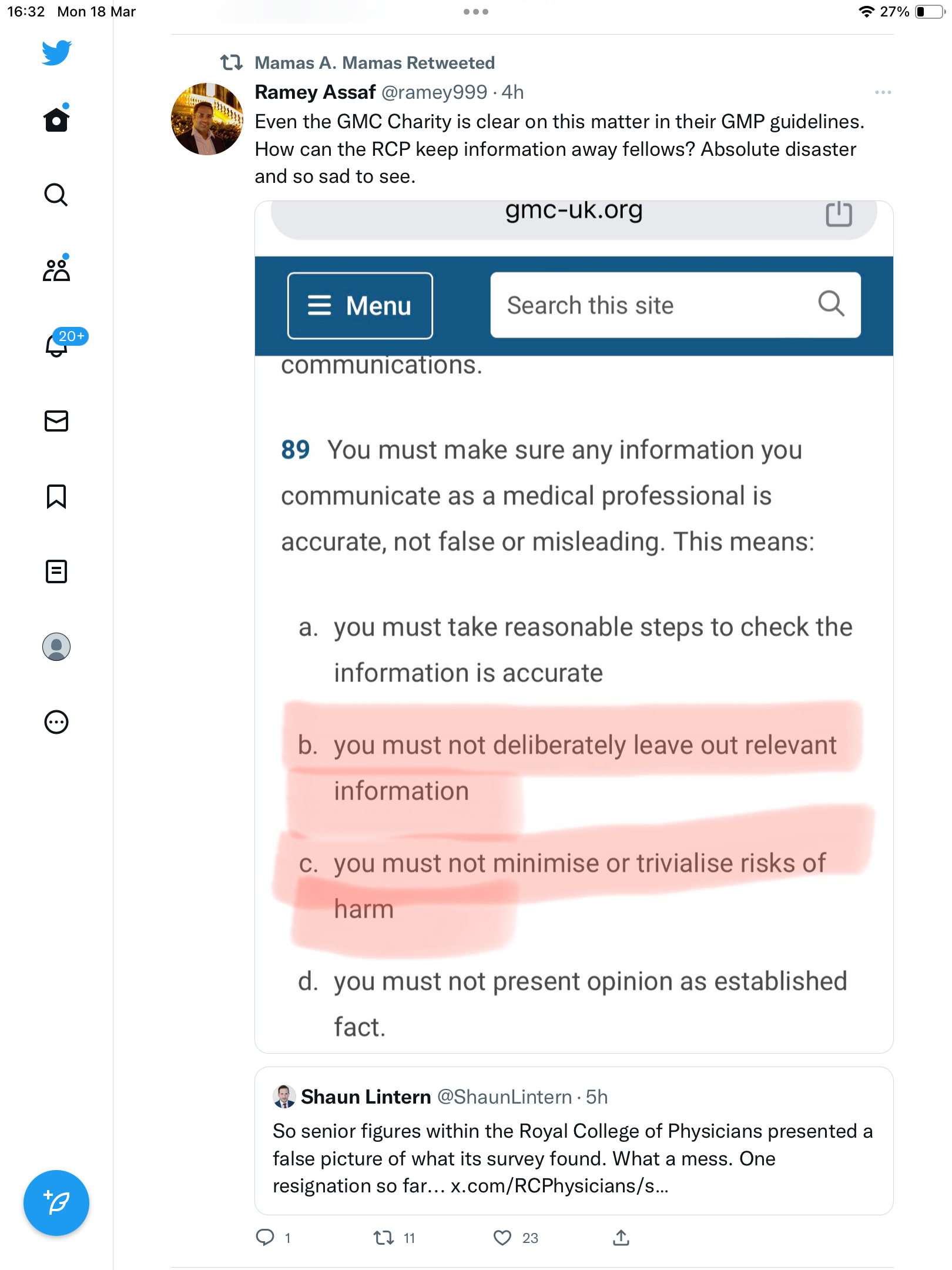Tap the Twitter bird logo
The height and width of the screenshot is (1270, 952).
click(56, 52)
